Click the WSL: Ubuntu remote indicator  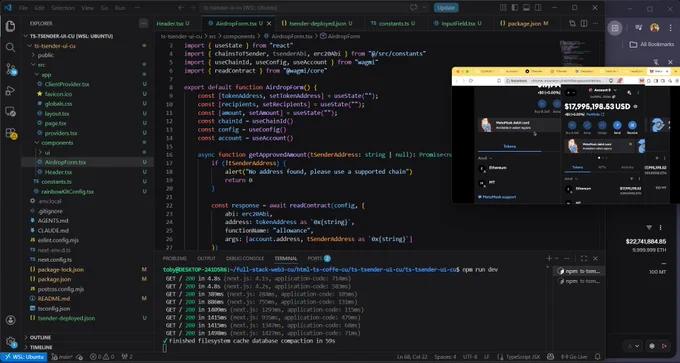23,357
